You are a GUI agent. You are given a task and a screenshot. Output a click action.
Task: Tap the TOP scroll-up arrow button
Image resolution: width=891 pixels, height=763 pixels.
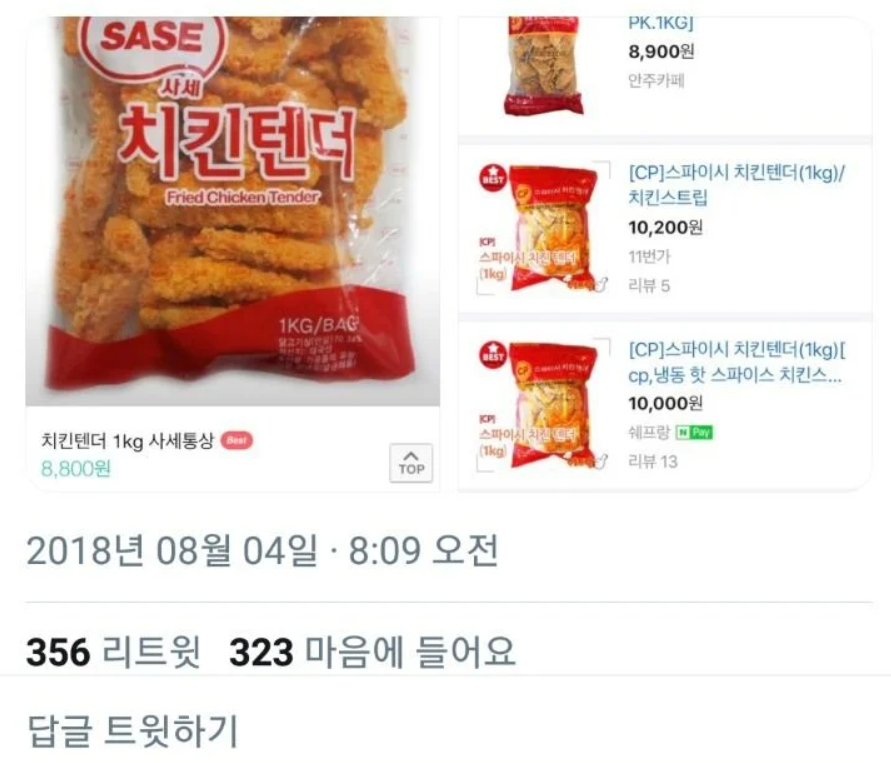coord(411,463)
